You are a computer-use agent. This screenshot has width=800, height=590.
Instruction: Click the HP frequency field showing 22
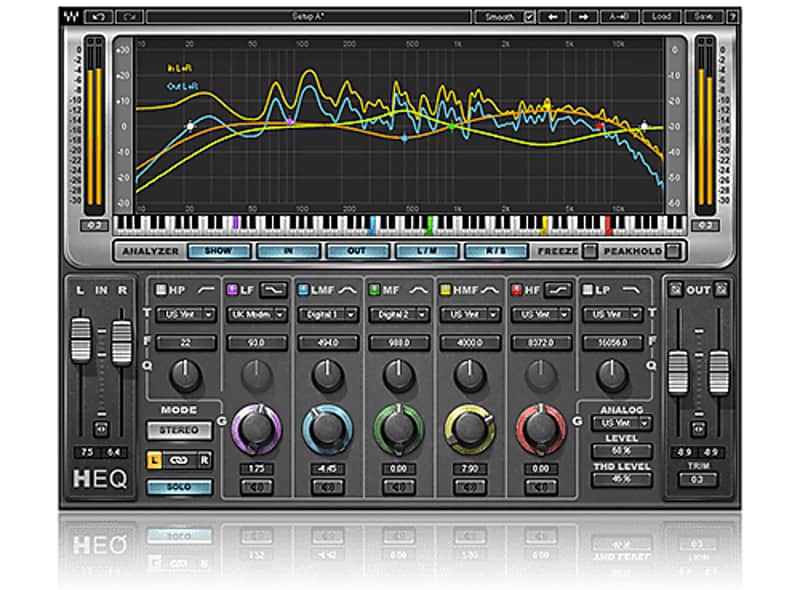click(186, 342)
